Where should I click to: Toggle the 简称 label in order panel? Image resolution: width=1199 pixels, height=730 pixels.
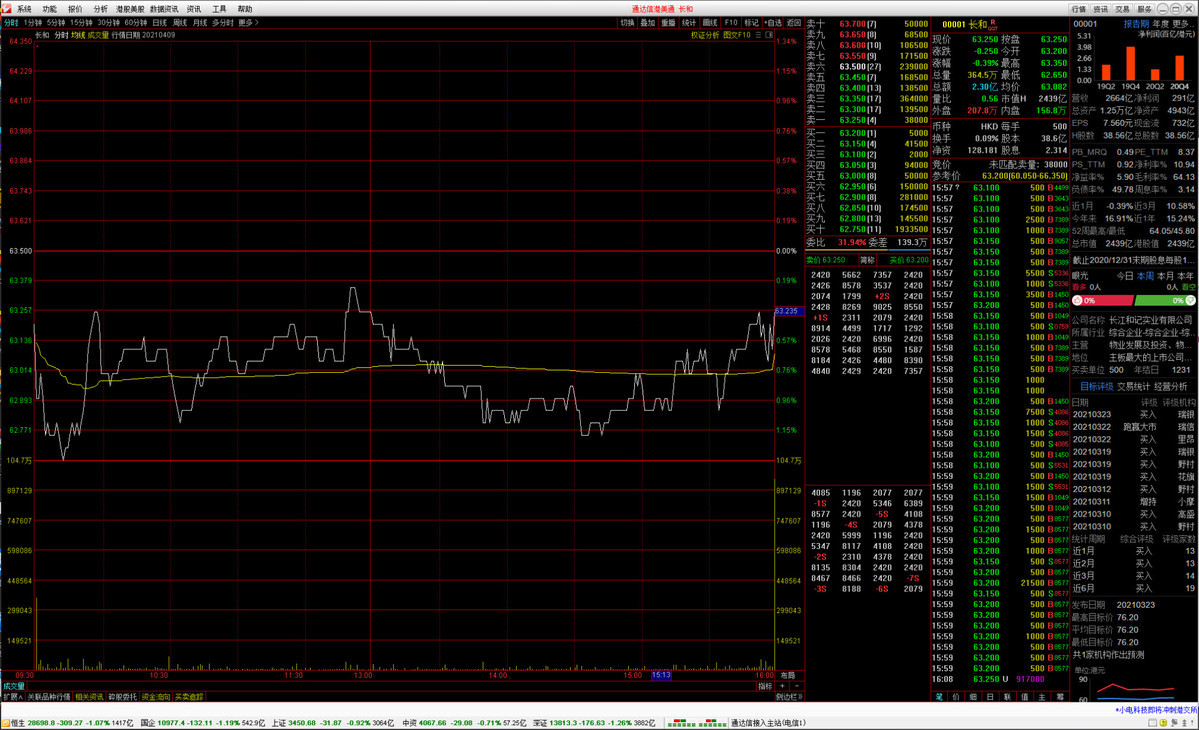coord(867,261)
